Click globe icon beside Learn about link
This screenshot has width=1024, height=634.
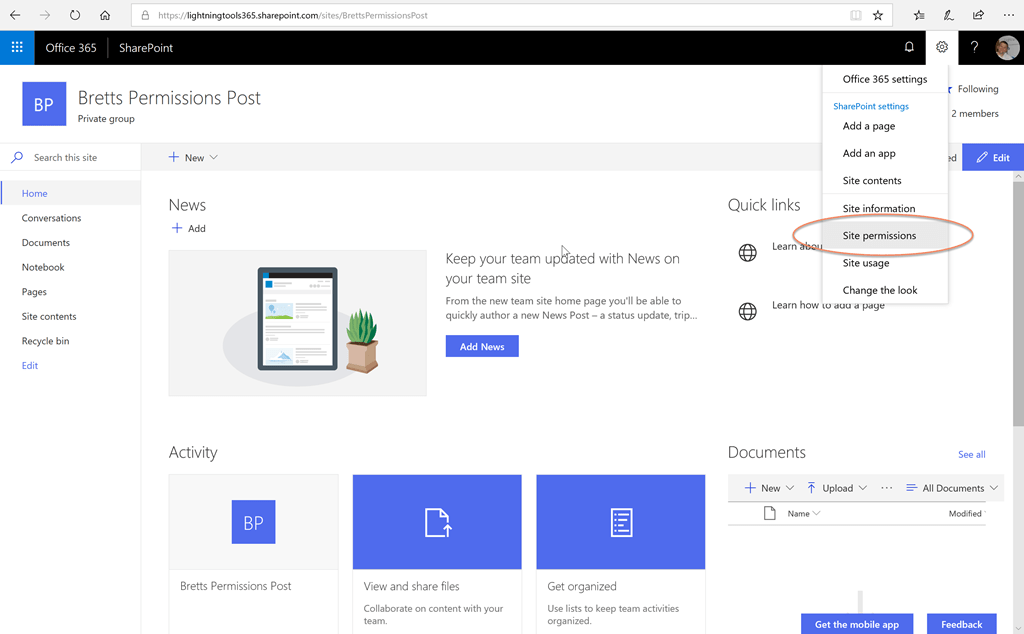click(747, 252)
